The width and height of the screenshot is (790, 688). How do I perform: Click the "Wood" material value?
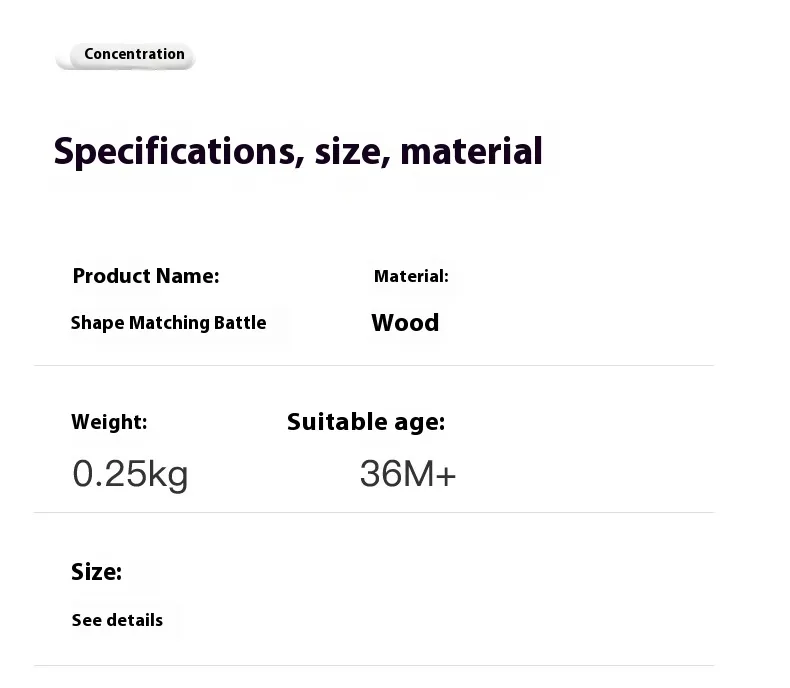click(x=405, y=323)
